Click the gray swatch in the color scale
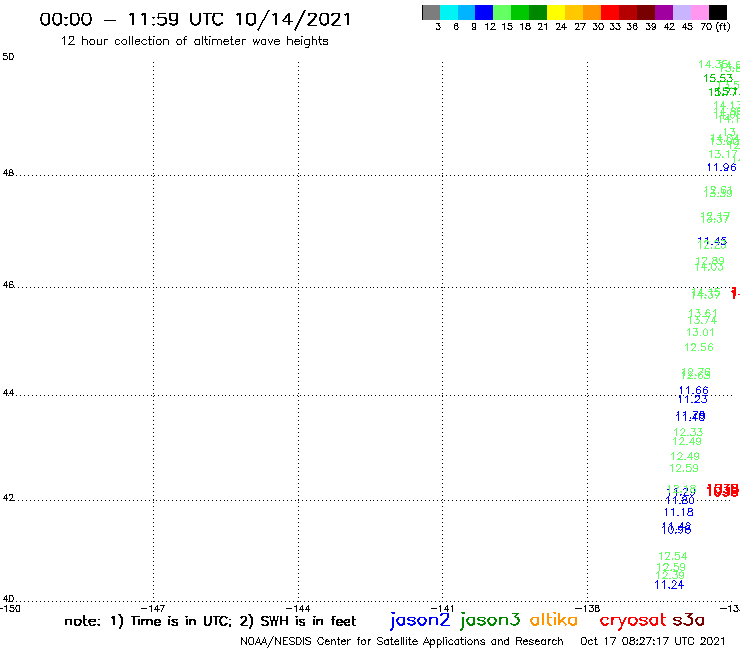740x650 pixels. [431, 12]
